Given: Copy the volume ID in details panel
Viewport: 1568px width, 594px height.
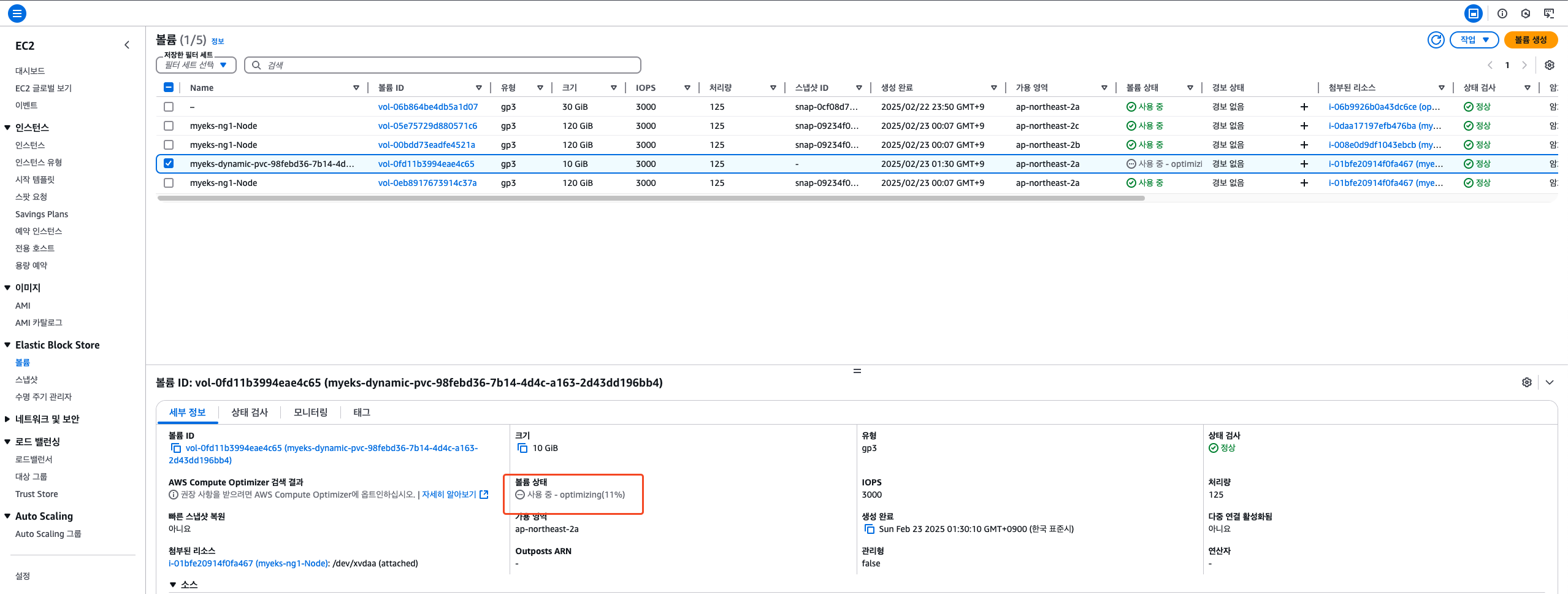Looking at the screenshot, I should click(x=175, y=448).
